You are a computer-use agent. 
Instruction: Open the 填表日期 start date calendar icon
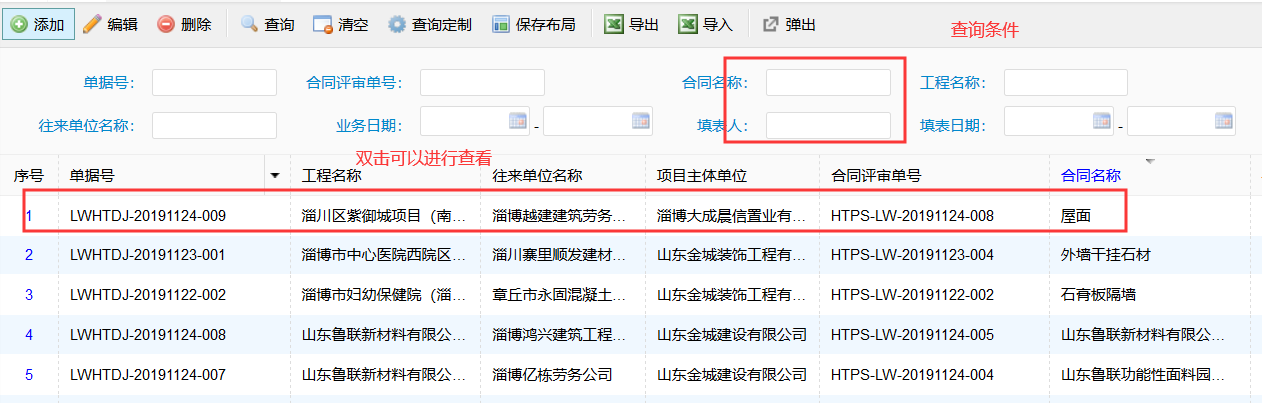coord(1102,121)
